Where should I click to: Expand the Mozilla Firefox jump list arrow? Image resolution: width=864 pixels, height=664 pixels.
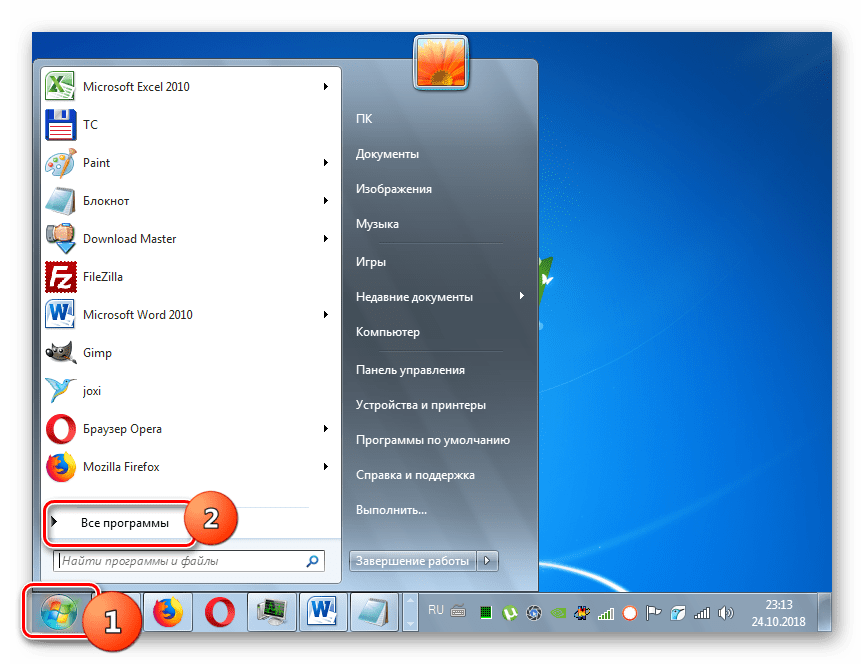point(326,467)
